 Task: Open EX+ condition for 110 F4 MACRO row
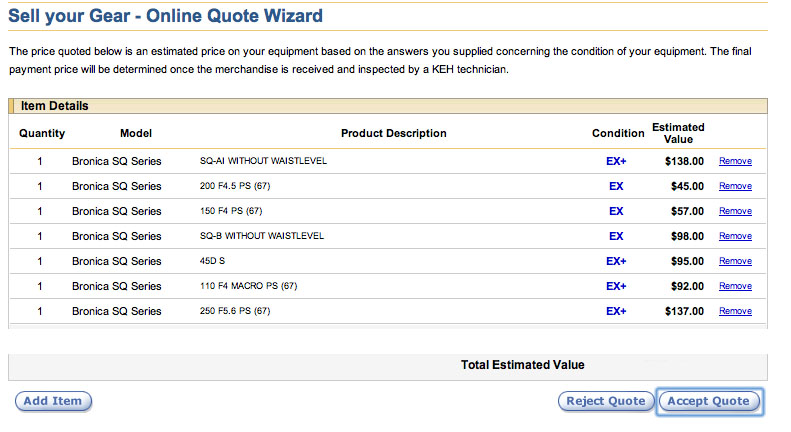pos(616,286)
